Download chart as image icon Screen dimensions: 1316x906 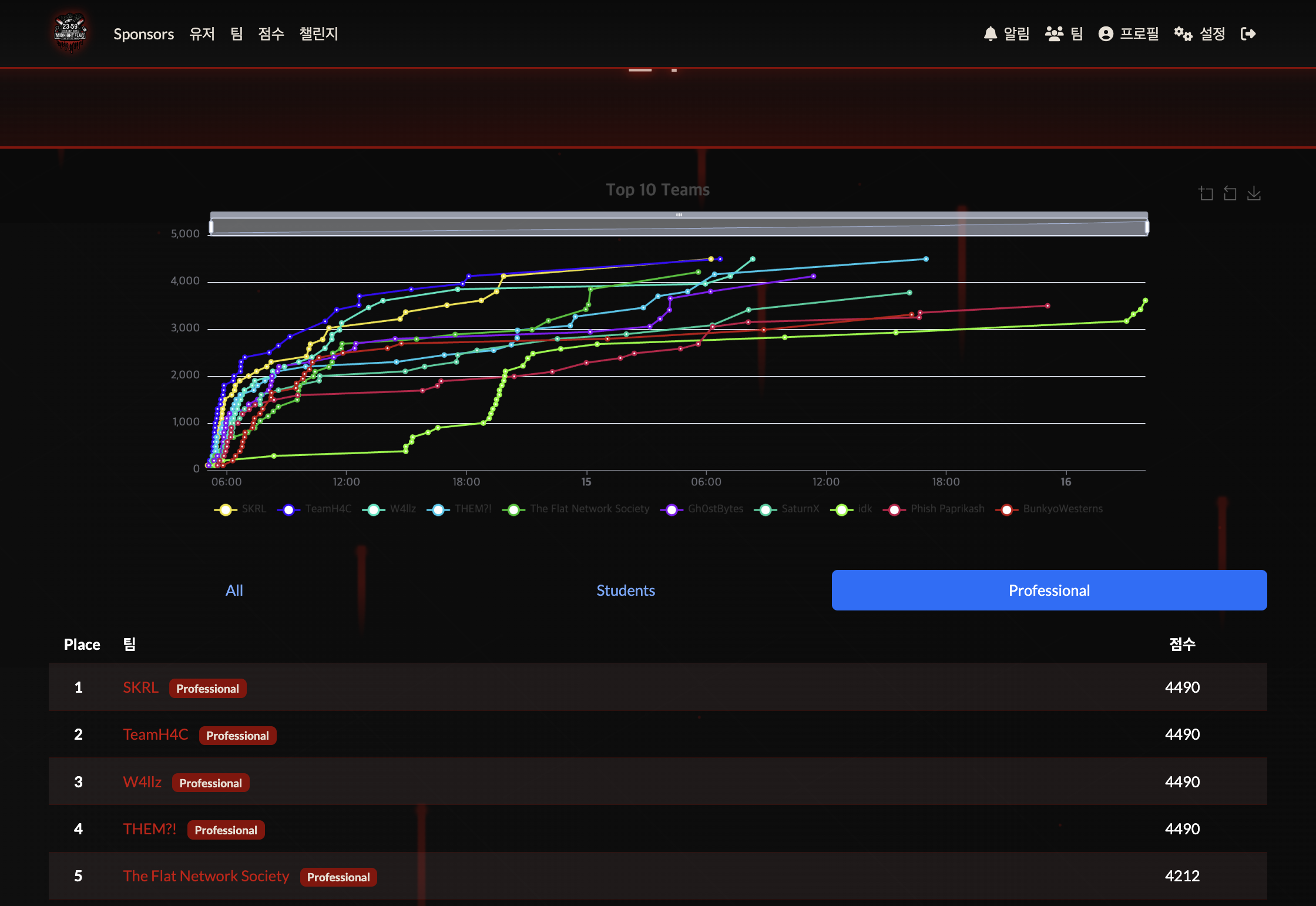[1254, 193]
